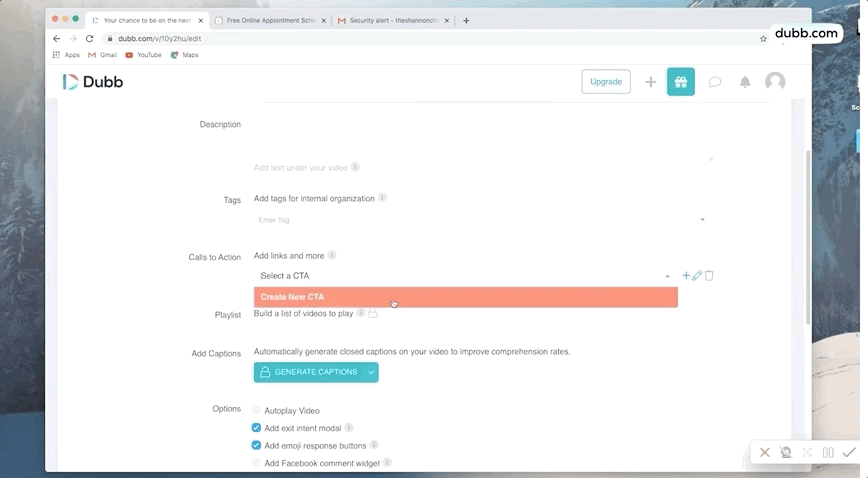
Task: Click the Dubb logo
Action: click(92, 82)
